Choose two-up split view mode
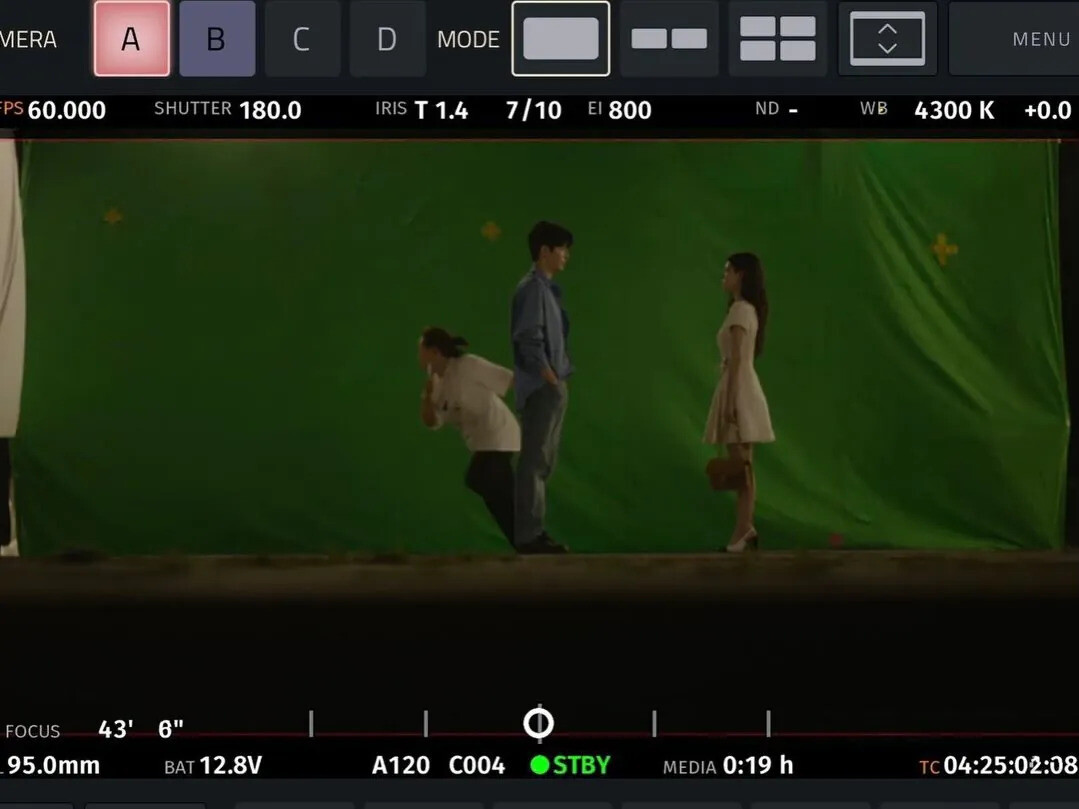Screen dimensions: 1079x809 669,39
